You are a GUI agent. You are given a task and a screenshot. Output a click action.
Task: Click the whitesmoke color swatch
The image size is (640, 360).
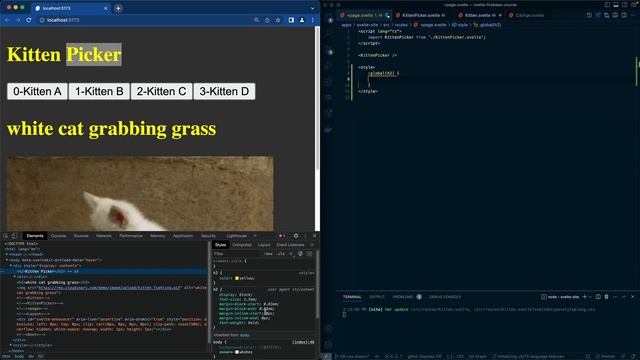coord(237,352)
